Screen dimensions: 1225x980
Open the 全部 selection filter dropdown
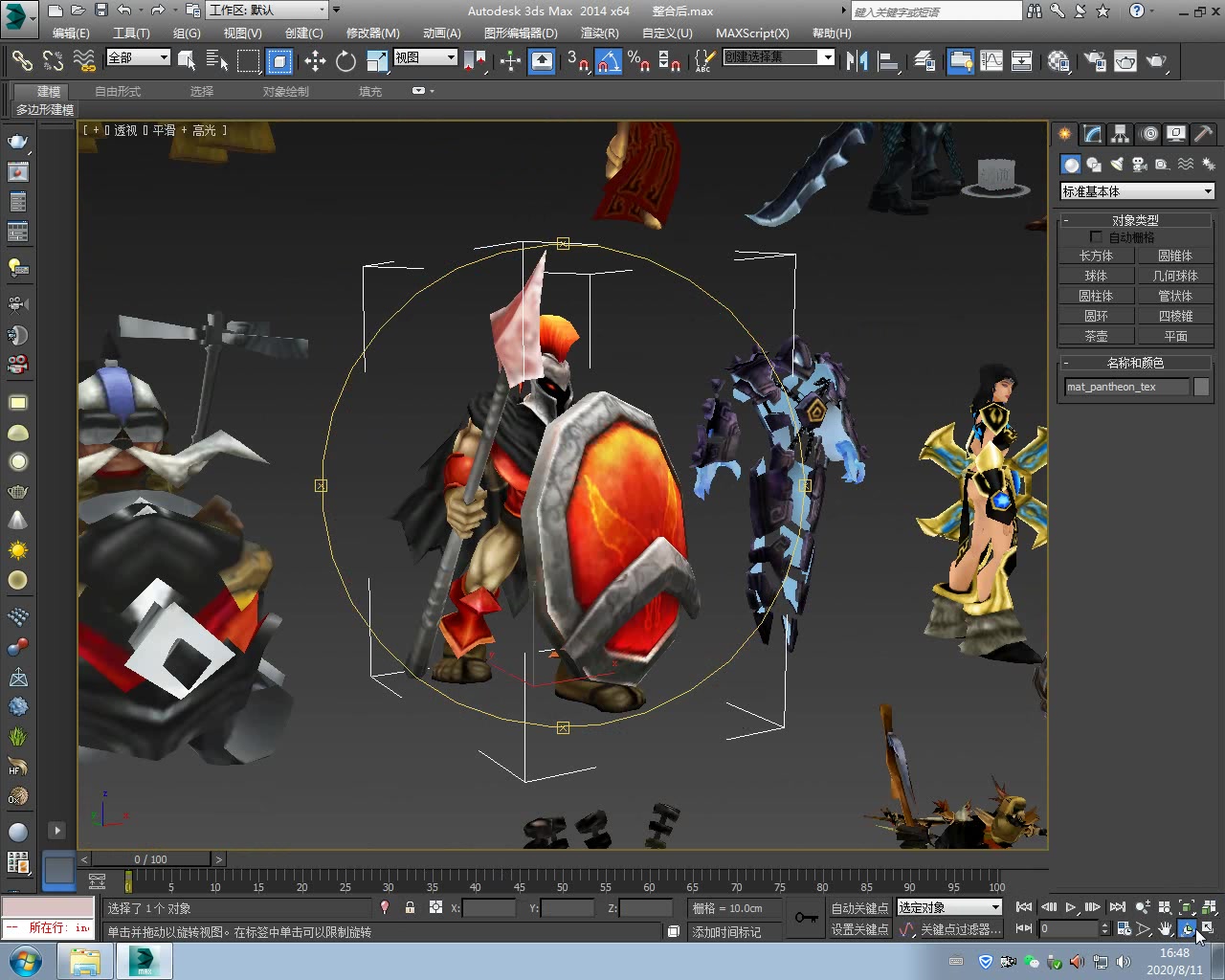[x=138, y=57]
